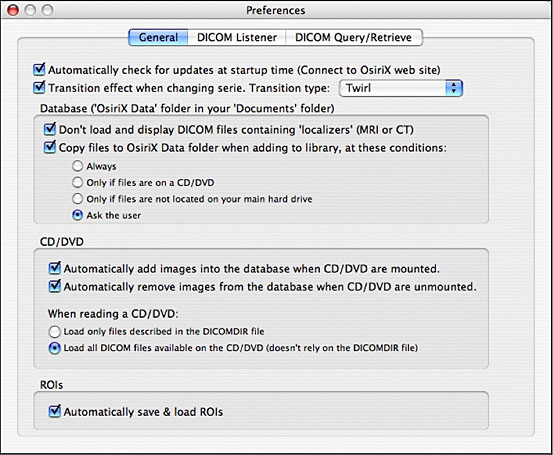The width and height of the screenshot is (553, 455).
Task: Open the Transition type Twirl dropdown
Action: click(x=401, y=88)
